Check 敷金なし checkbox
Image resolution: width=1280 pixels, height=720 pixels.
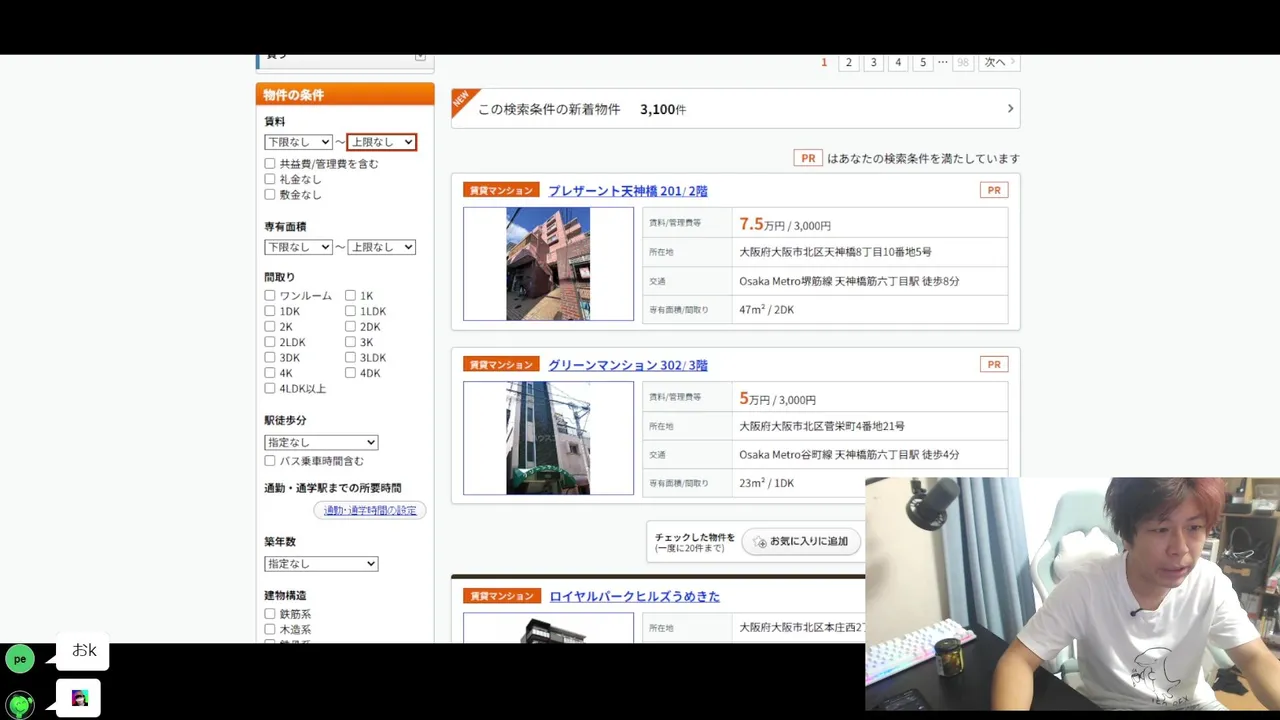270,194
